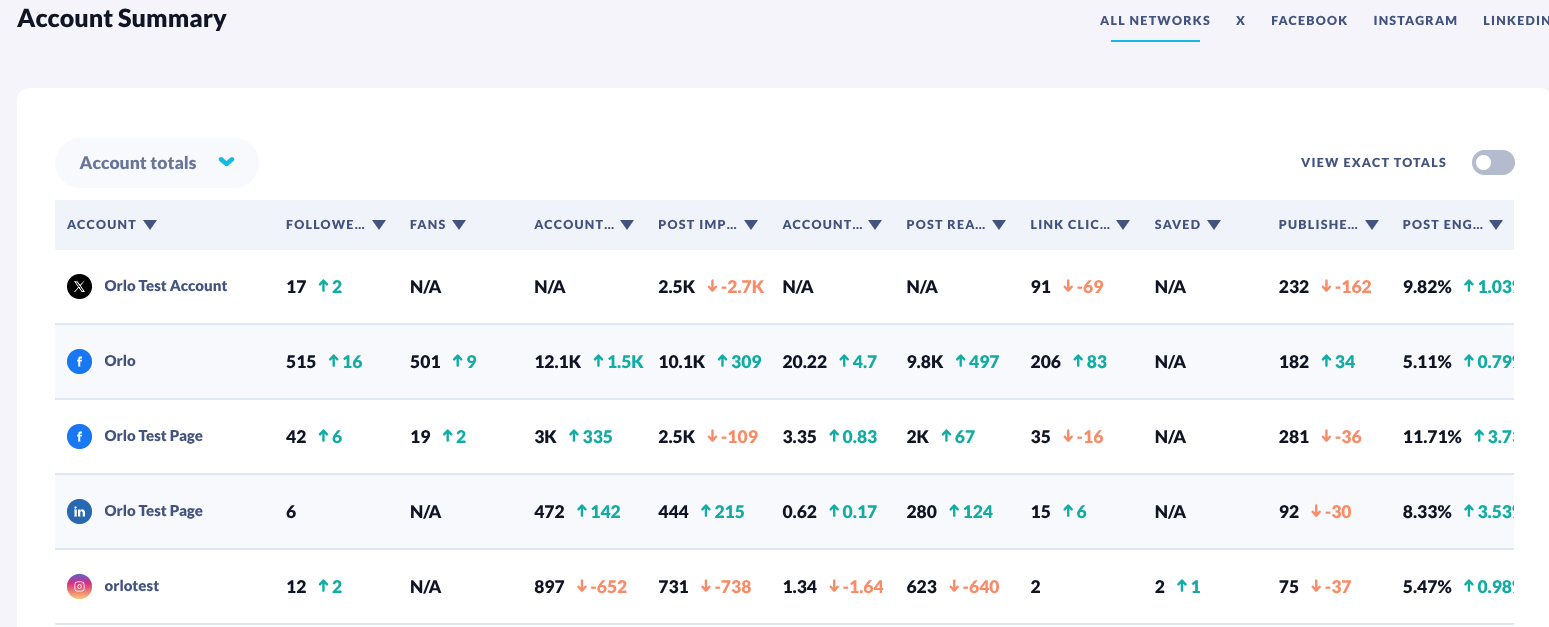Select the X network tab

coord(1240,20)
